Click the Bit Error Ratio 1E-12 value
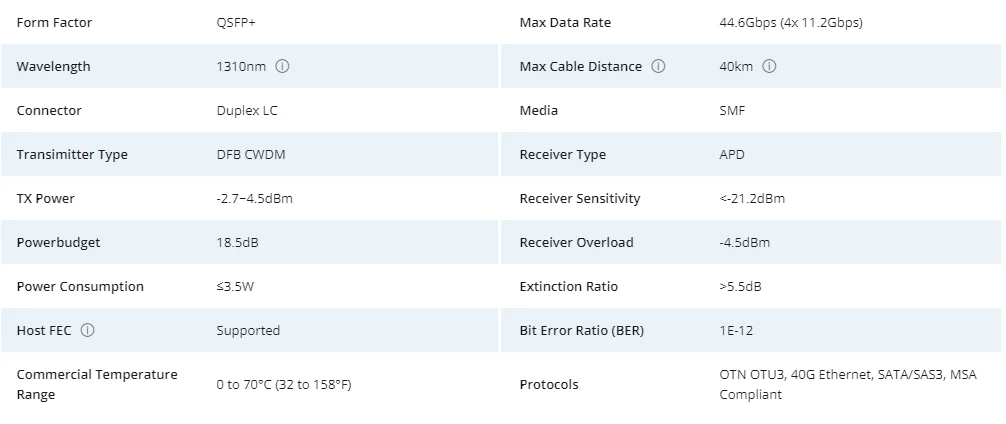The image size is (1006, 424). coord(736,331)
